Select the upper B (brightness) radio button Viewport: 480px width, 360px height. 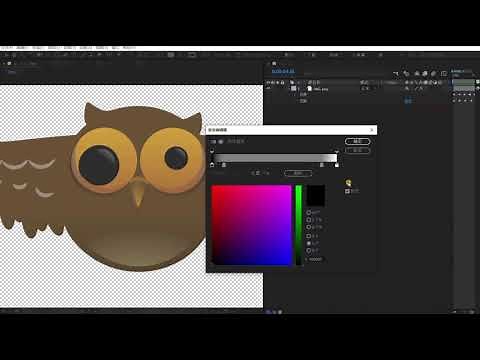pos(309,227)
